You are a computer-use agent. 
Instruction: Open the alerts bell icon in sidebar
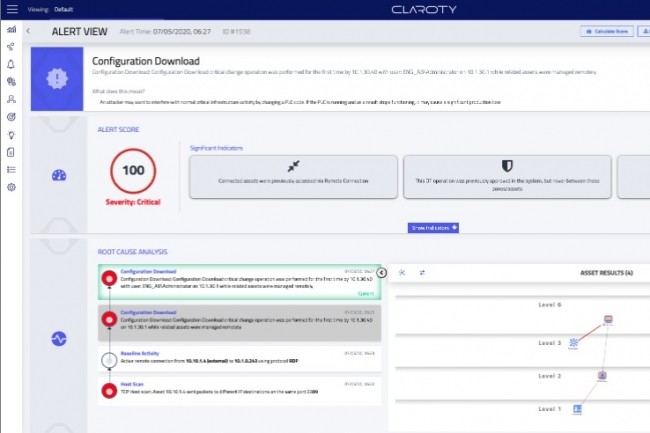(11, 64)
